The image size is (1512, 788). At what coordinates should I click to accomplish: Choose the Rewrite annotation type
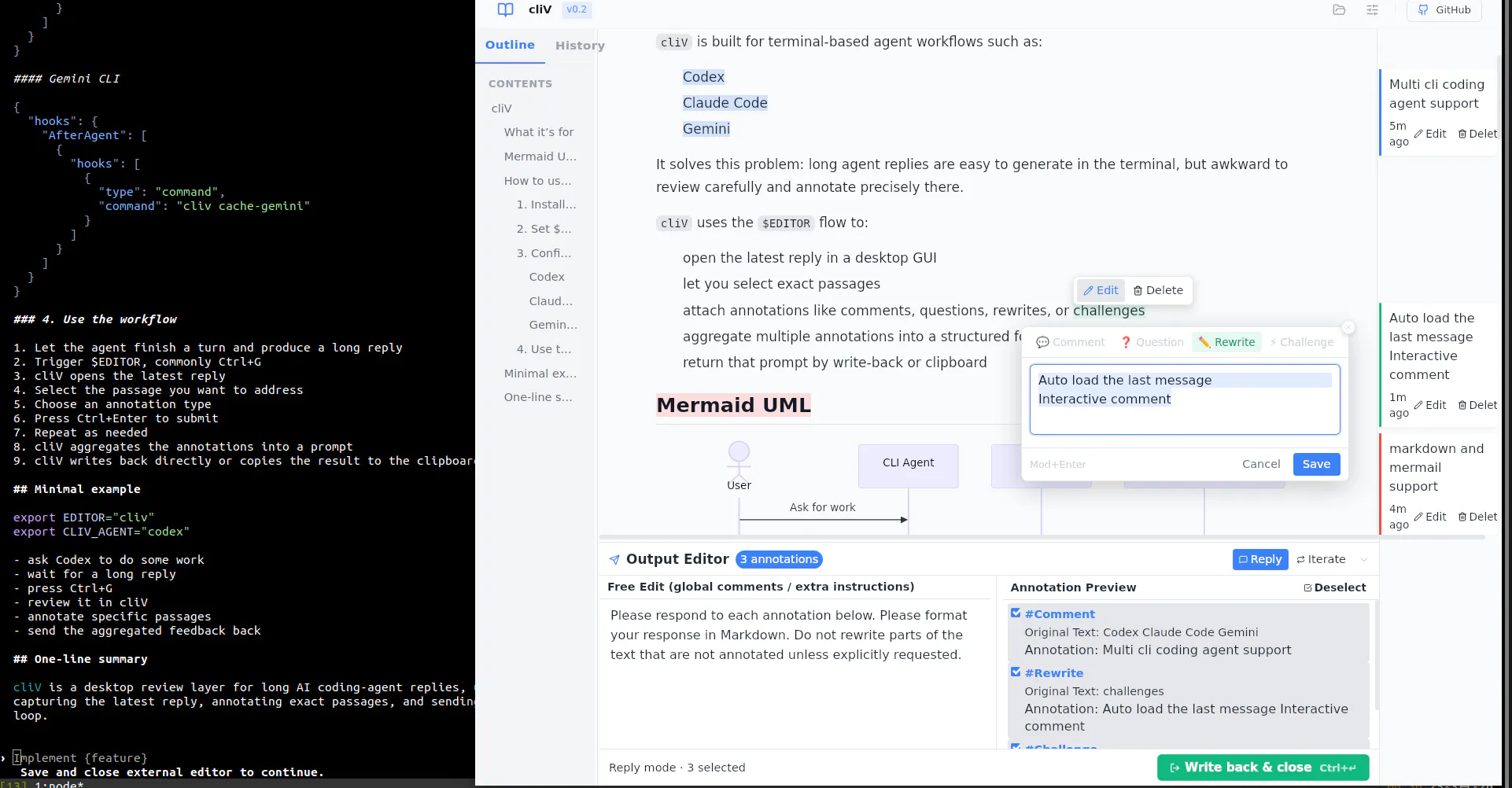pos(1227,342)
